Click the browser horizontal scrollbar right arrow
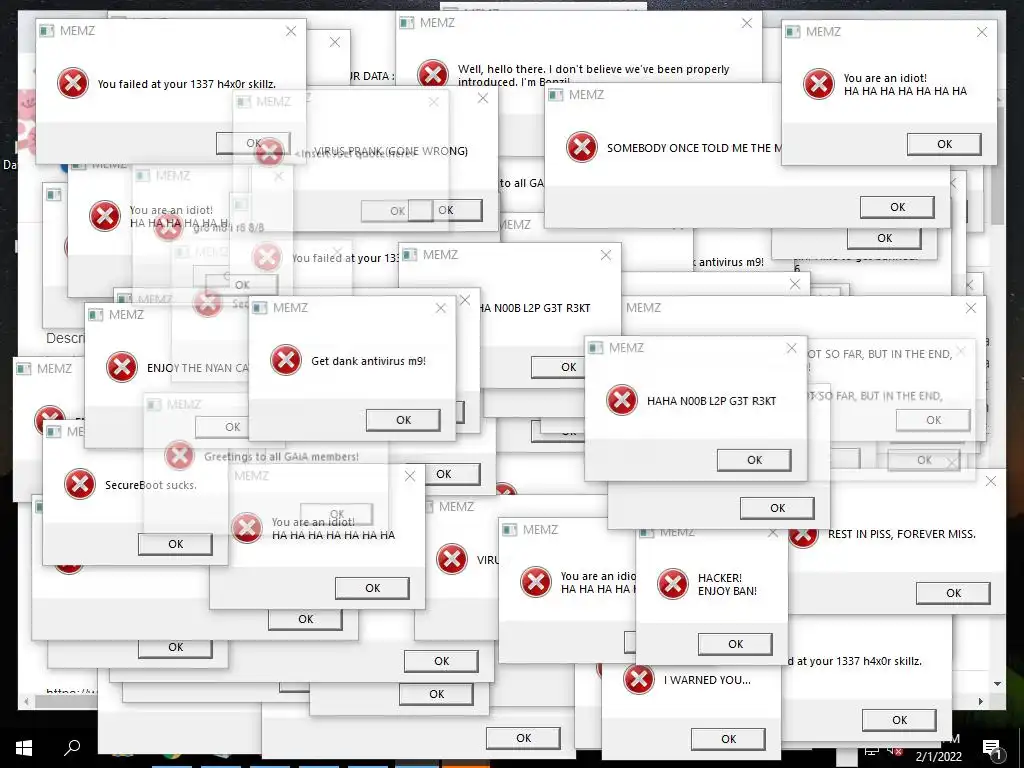Screen dimensions: 1024x768 tap(980, 701)
